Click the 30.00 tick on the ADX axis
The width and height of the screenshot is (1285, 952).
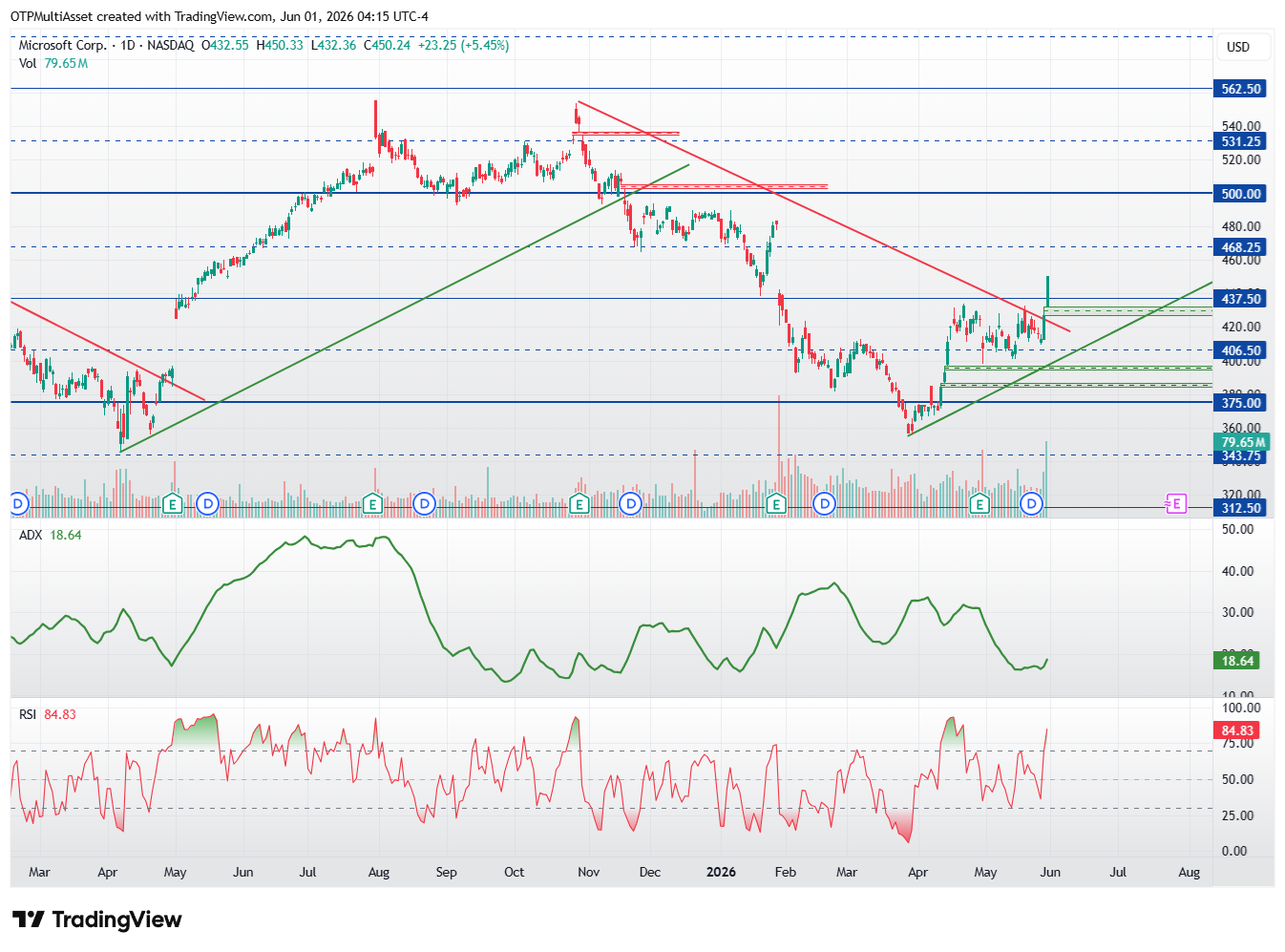pyautogui.click(x=1238, y=613)
